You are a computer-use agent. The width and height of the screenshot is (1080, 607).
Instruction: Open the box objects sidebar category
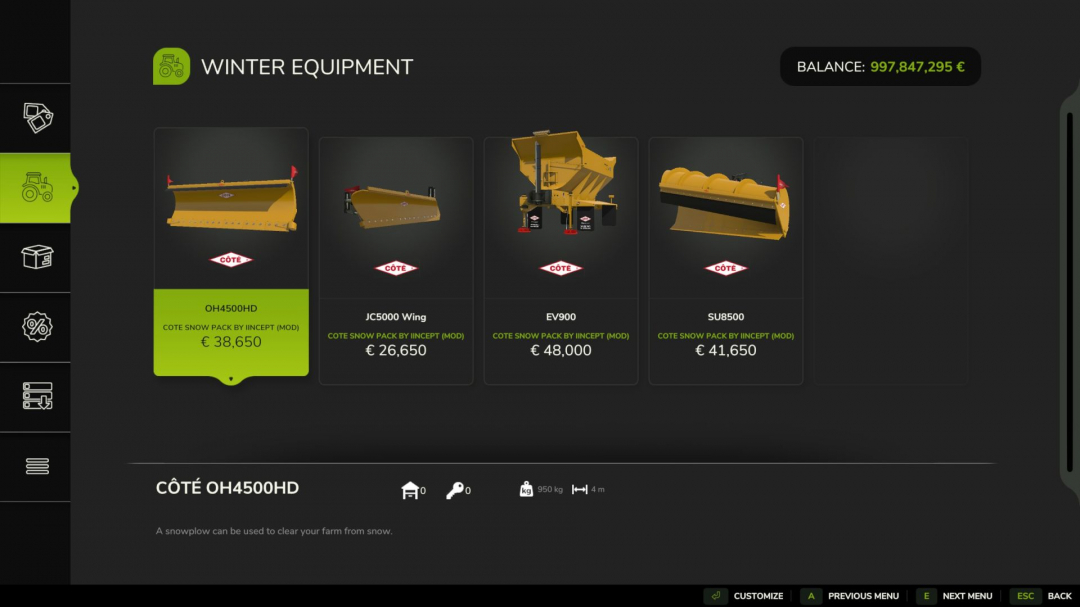37,258
